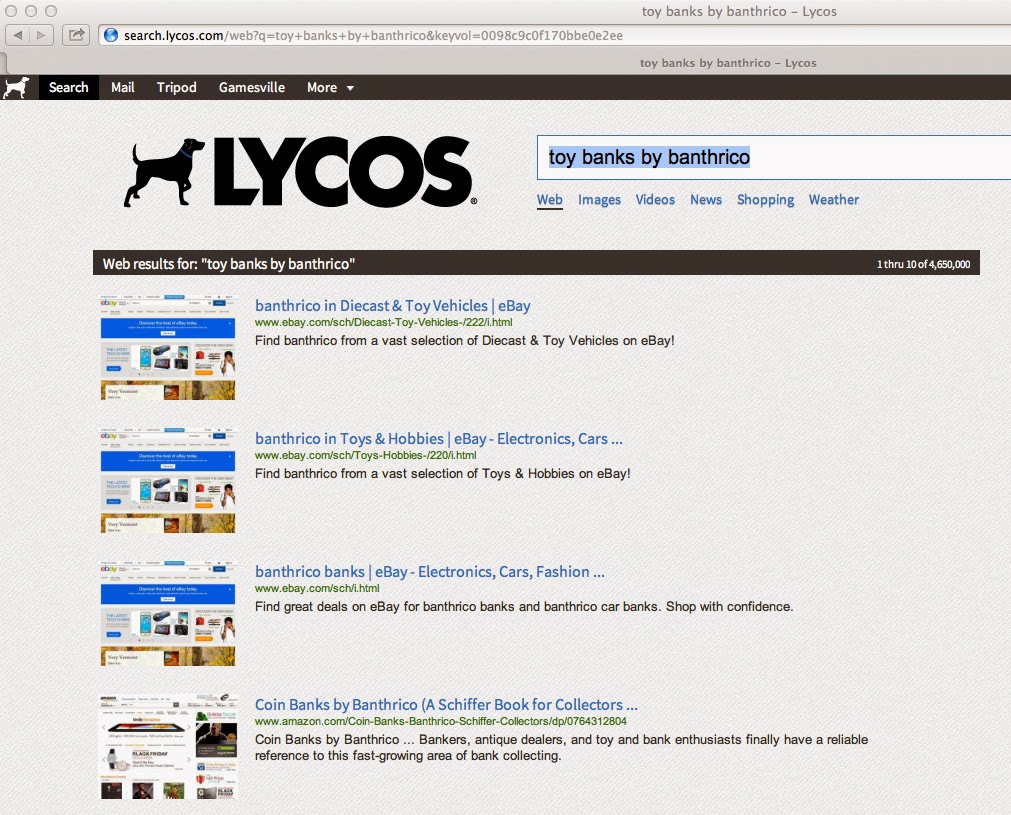Click 'Find banthrico from a vast selection of Toys & Hobbies' snippet
The image size is (1011, 815).
click(x=442, y=473)
